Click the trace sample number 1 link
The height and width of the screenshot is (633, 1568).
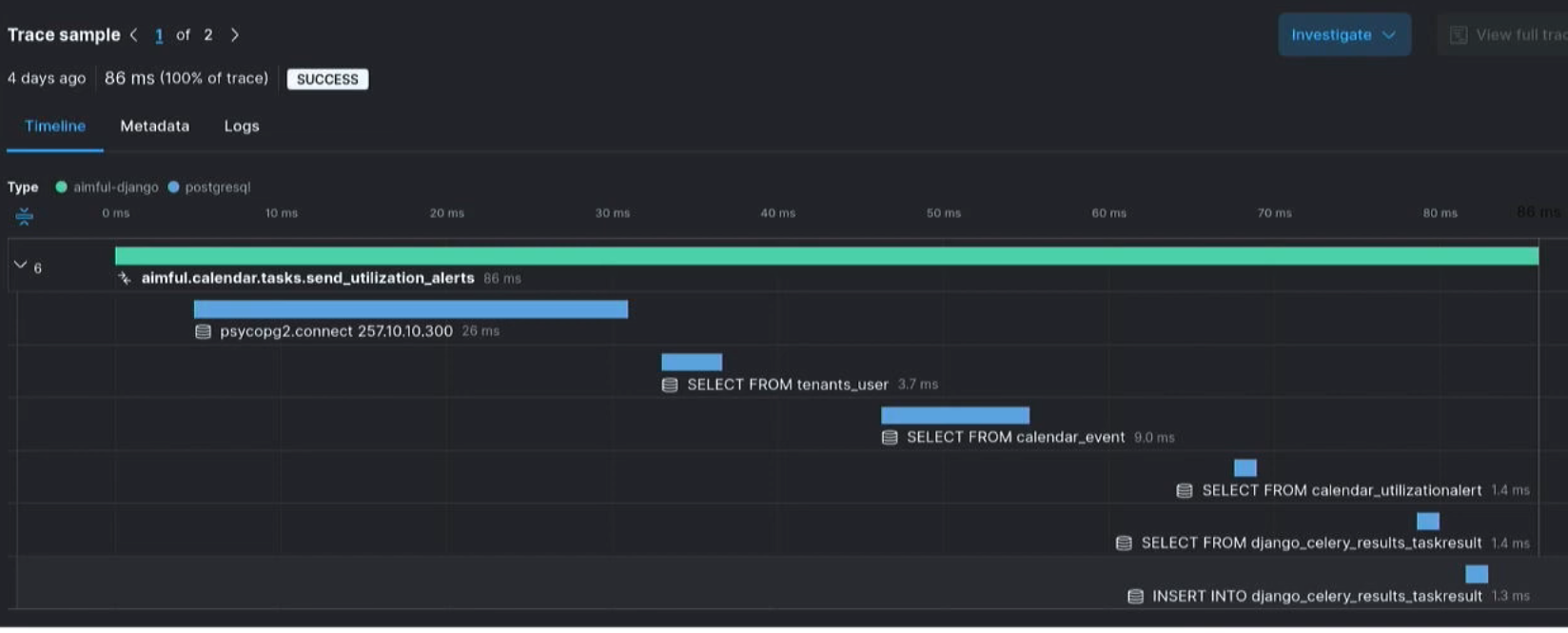pos(159,35)
